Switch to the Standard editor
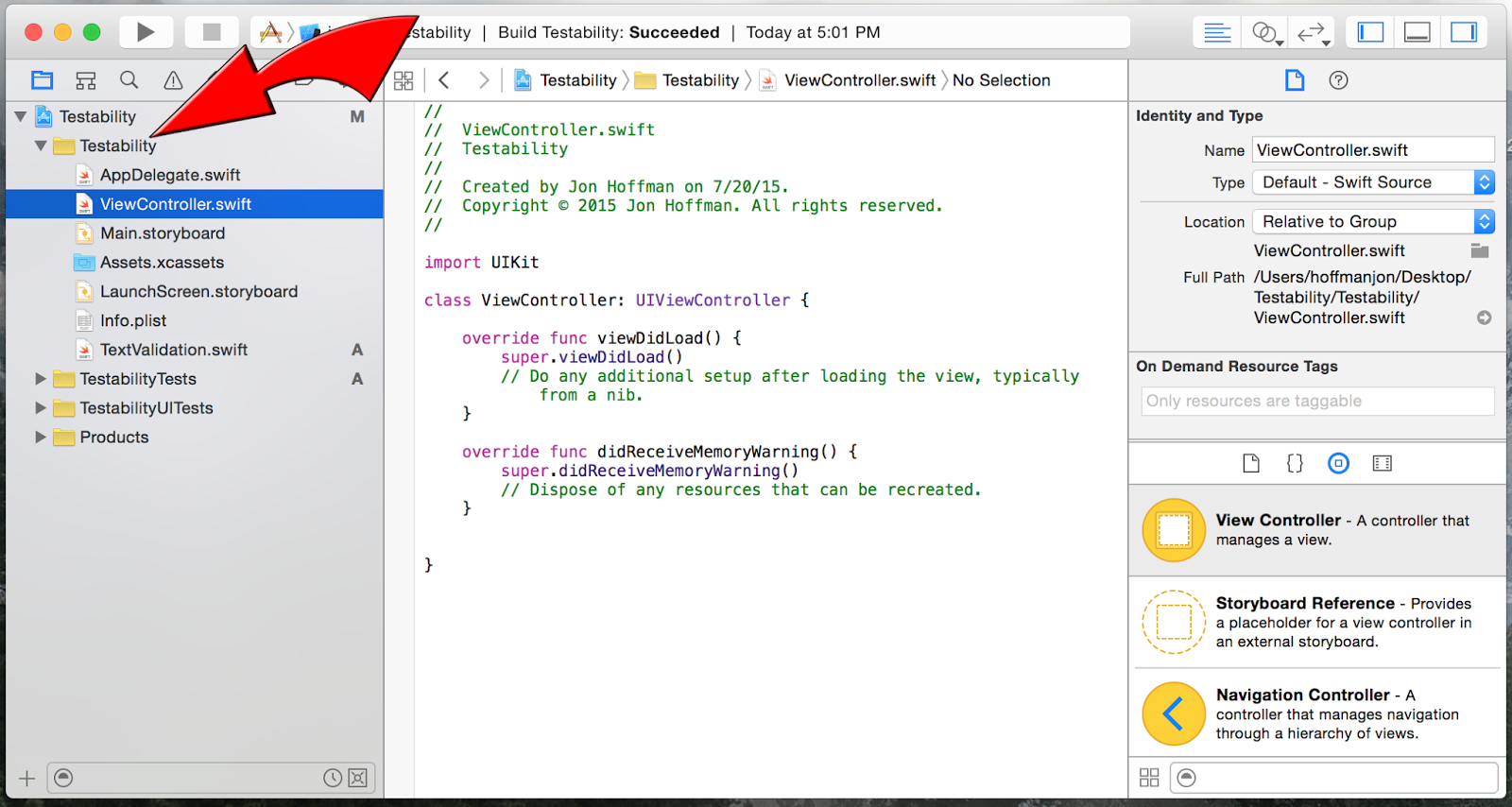 pos(1217,32)
